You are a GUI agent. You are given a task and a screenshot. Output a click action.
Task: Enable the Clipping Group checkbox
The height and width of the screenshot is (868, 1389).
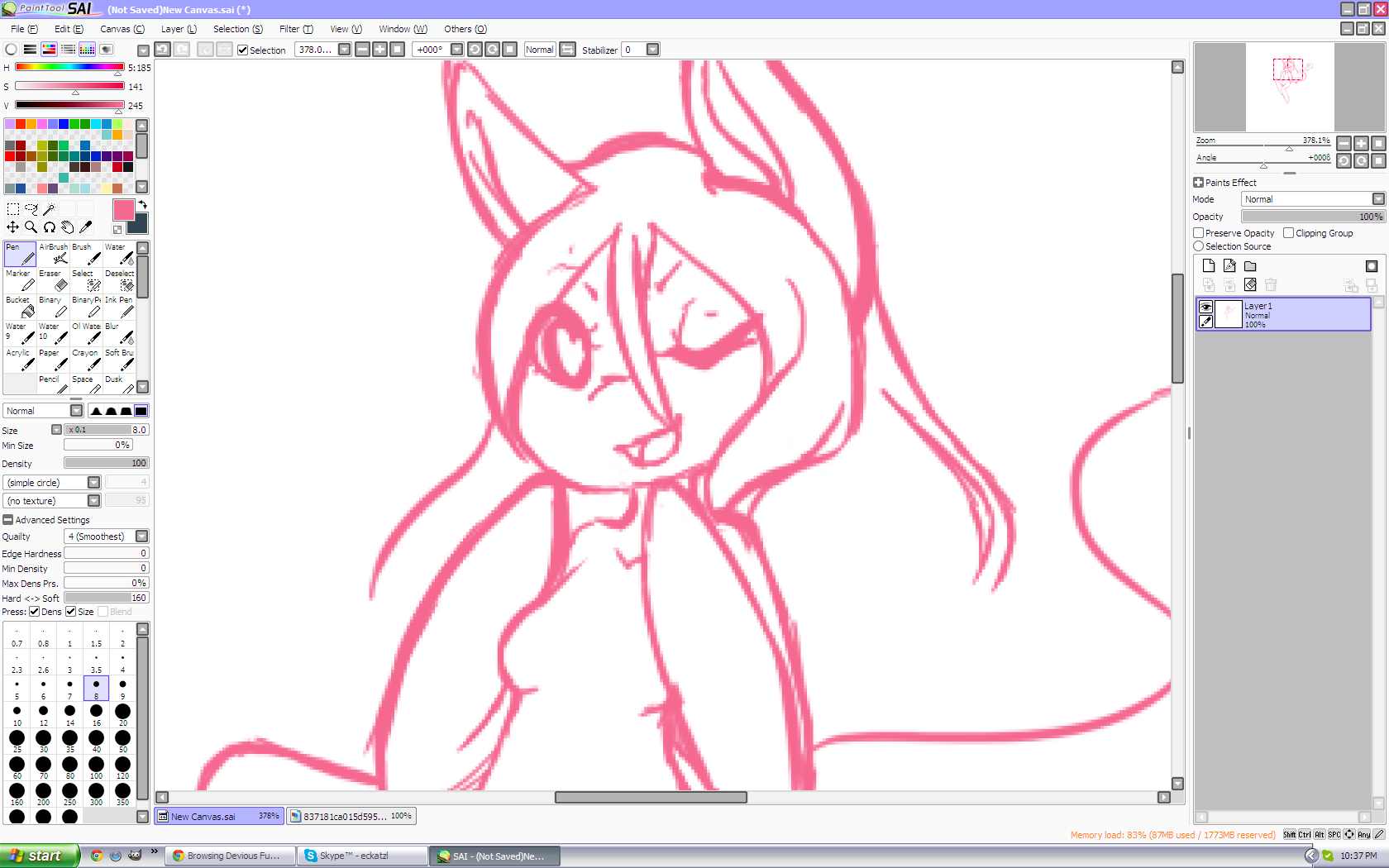pyautogui.click(x=1289, y=233)
